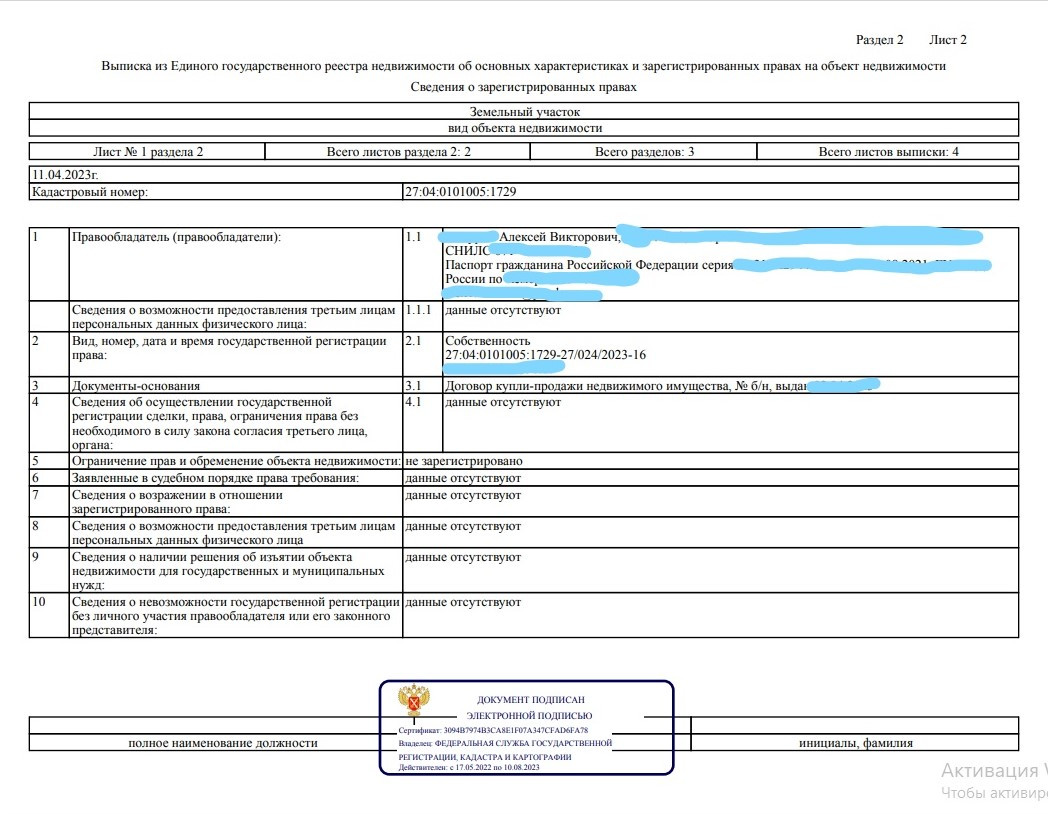
Task: Click 'Всего листов раздела 2: 2' cell
Action: point(398,152)
